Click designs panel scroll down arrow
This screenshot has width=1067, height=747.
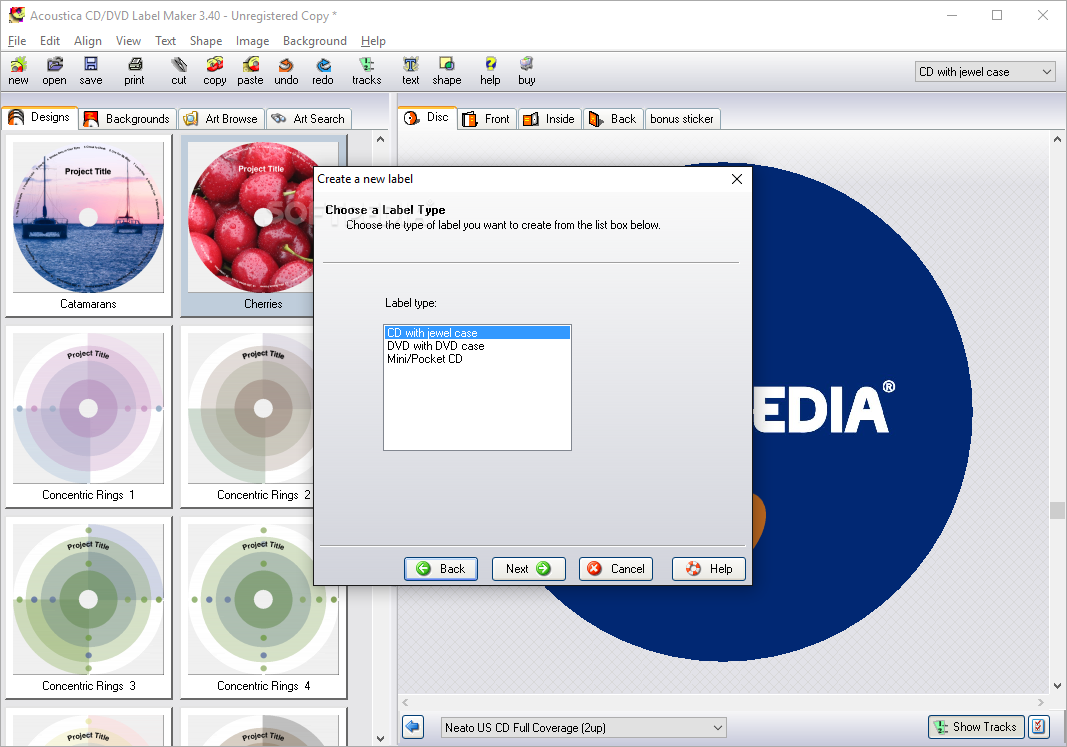(x=380, y=738)
